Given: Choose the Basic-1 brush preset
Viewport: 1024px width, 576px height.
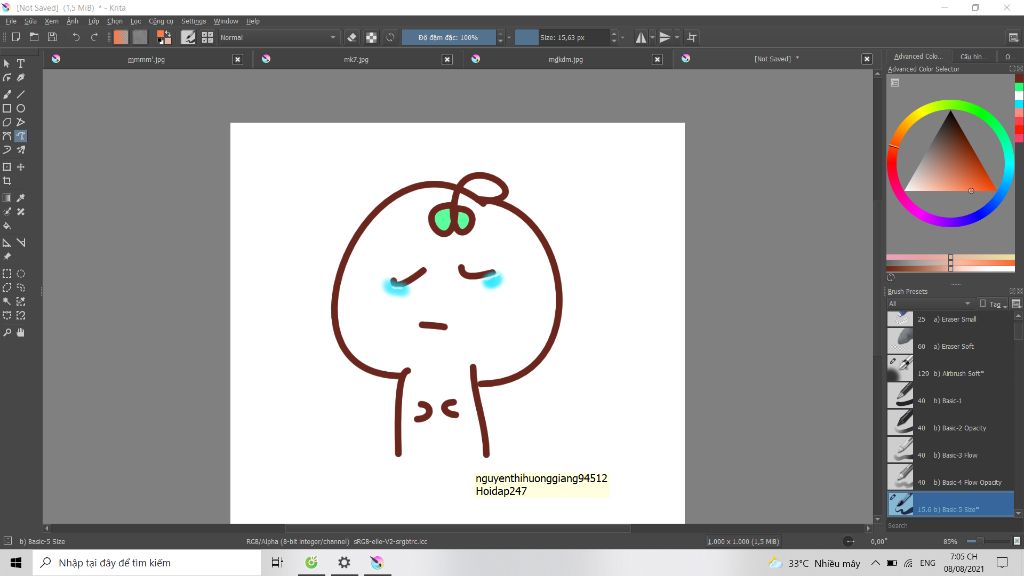Looking at the screenshot, I should [x=950, y=400].
